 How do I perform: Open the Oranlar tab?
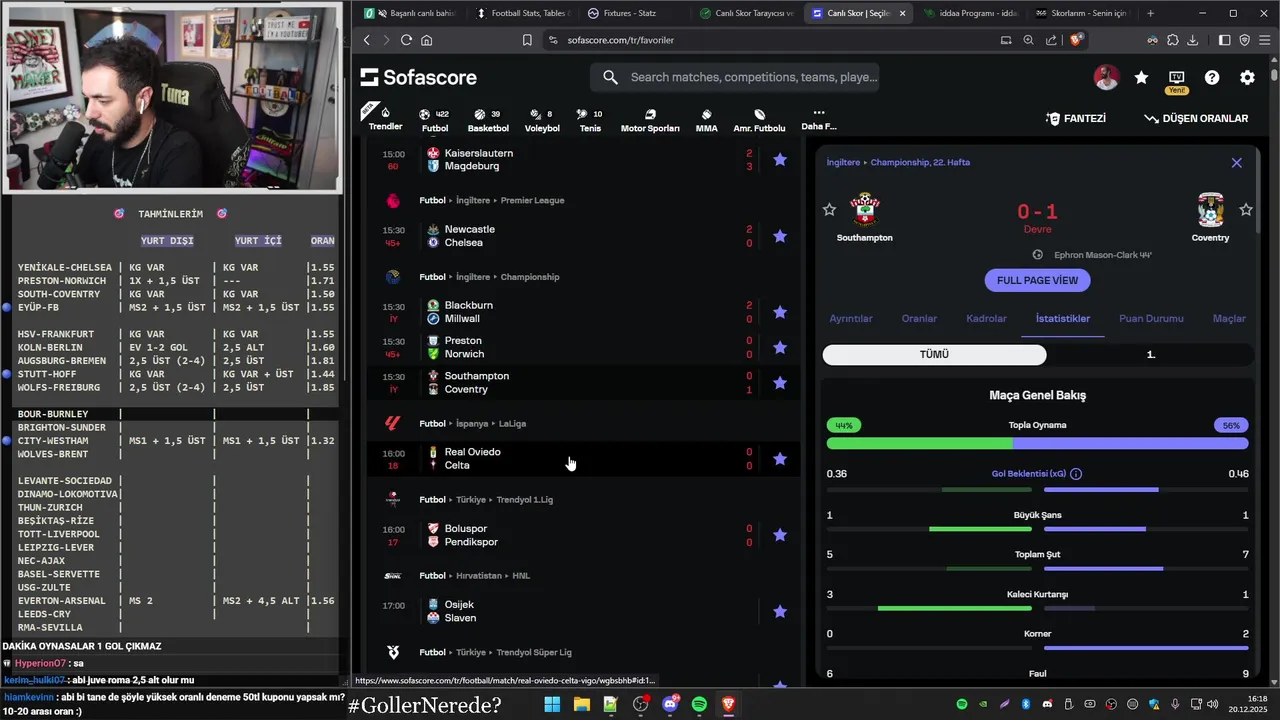919,319
